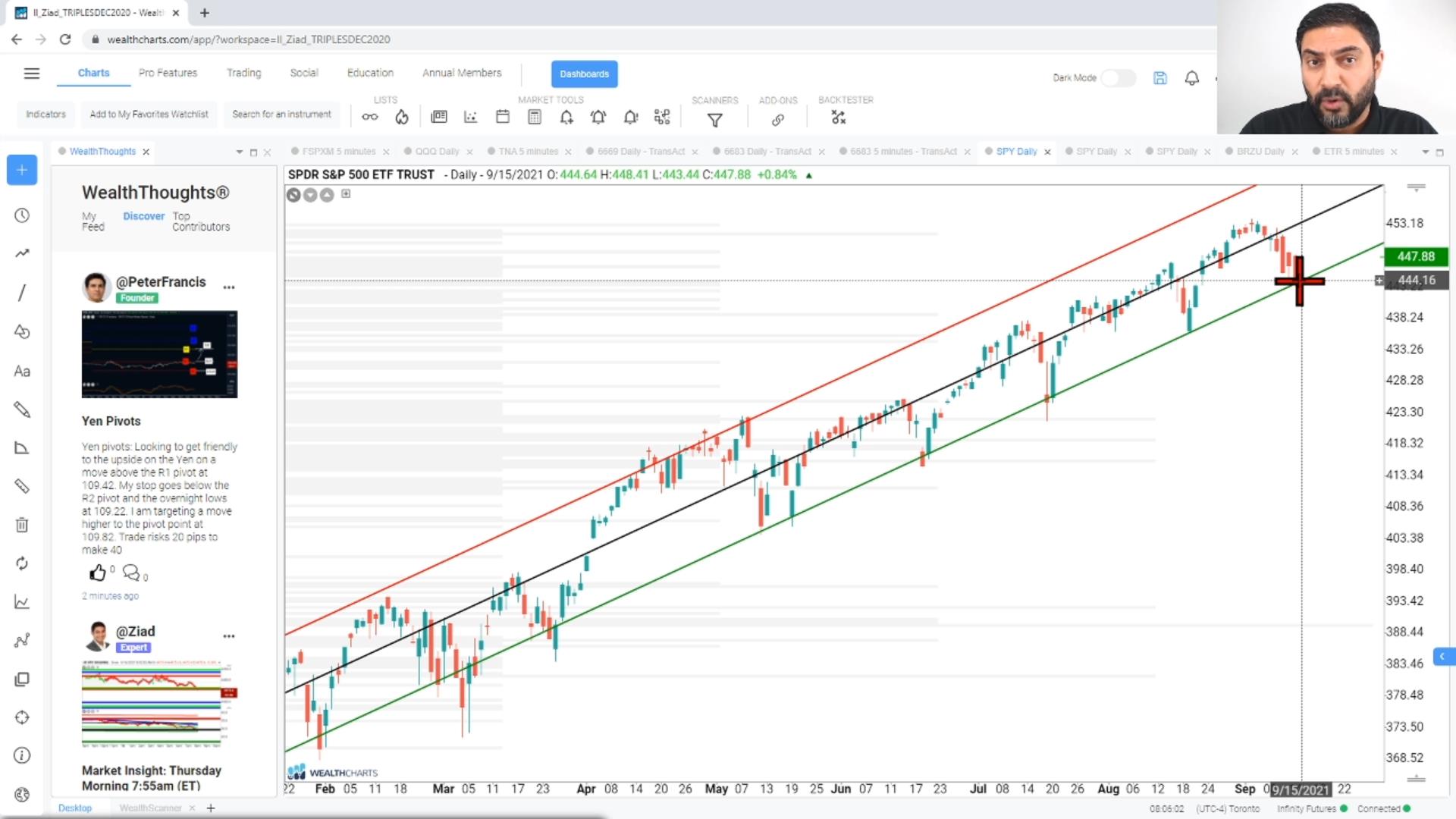Open Top Contributors link
1456x819 pixels.
point(201,221)
